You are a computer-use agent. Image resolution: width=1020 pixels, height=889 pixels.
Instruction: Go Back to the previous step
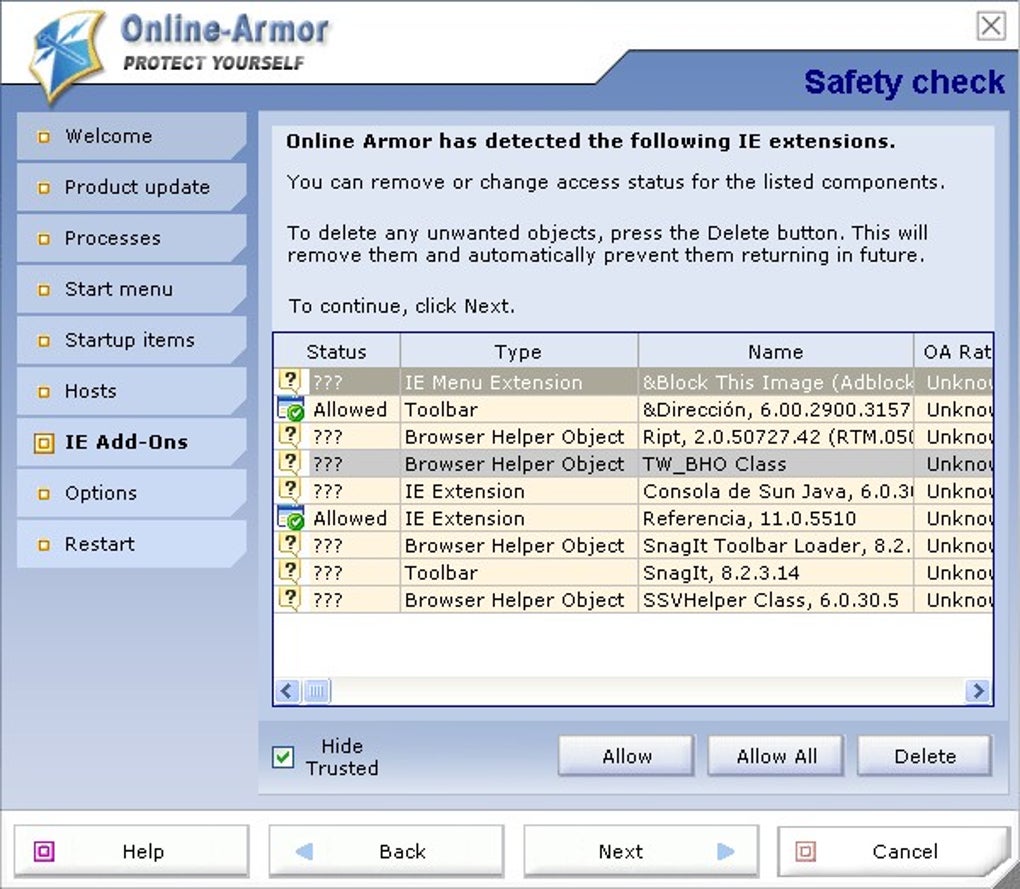coord(386,851)
